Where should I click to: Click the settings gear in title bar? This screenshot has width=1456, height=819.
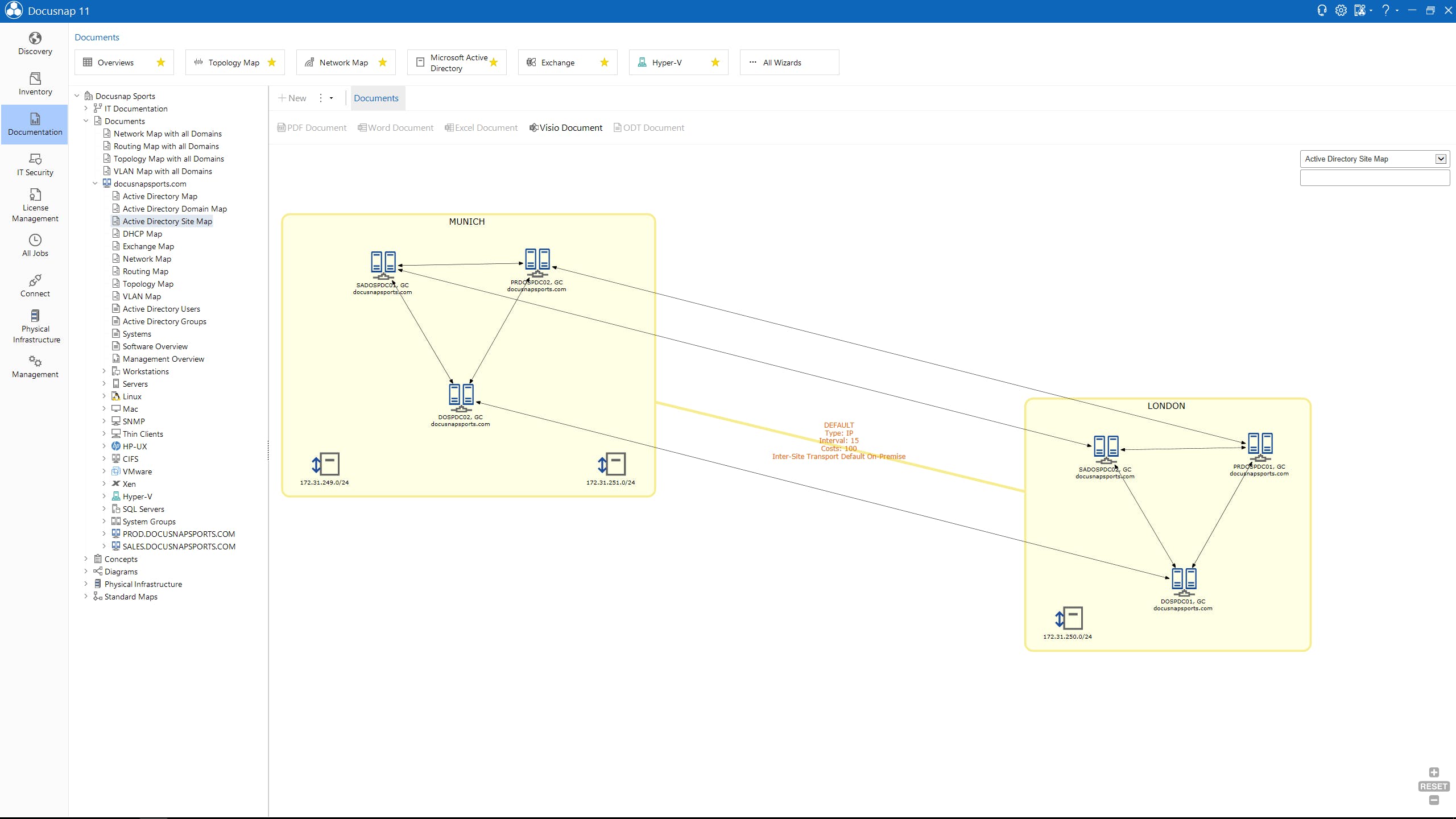[1341, 11]
